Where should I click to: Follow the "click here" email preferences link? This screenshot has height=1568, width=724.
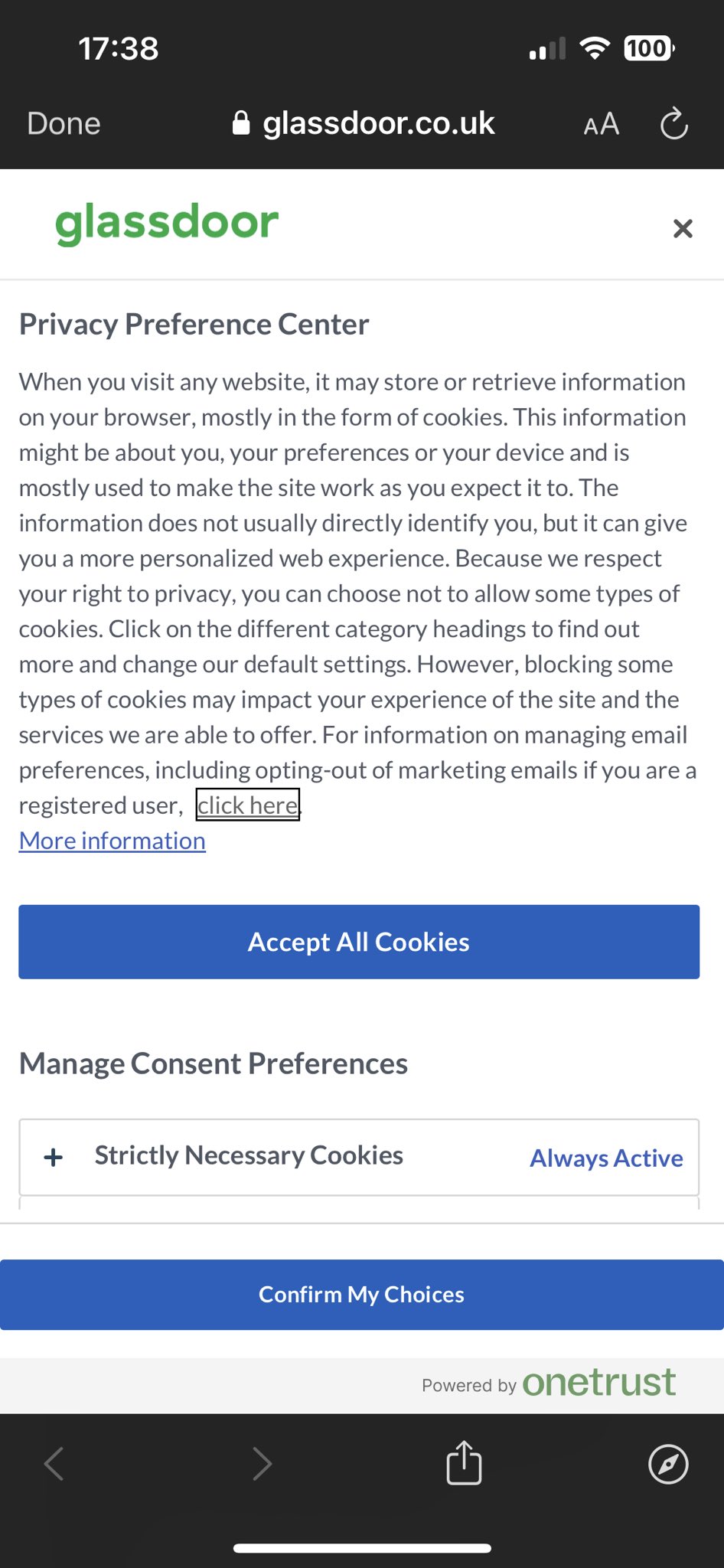click(247, 805)
